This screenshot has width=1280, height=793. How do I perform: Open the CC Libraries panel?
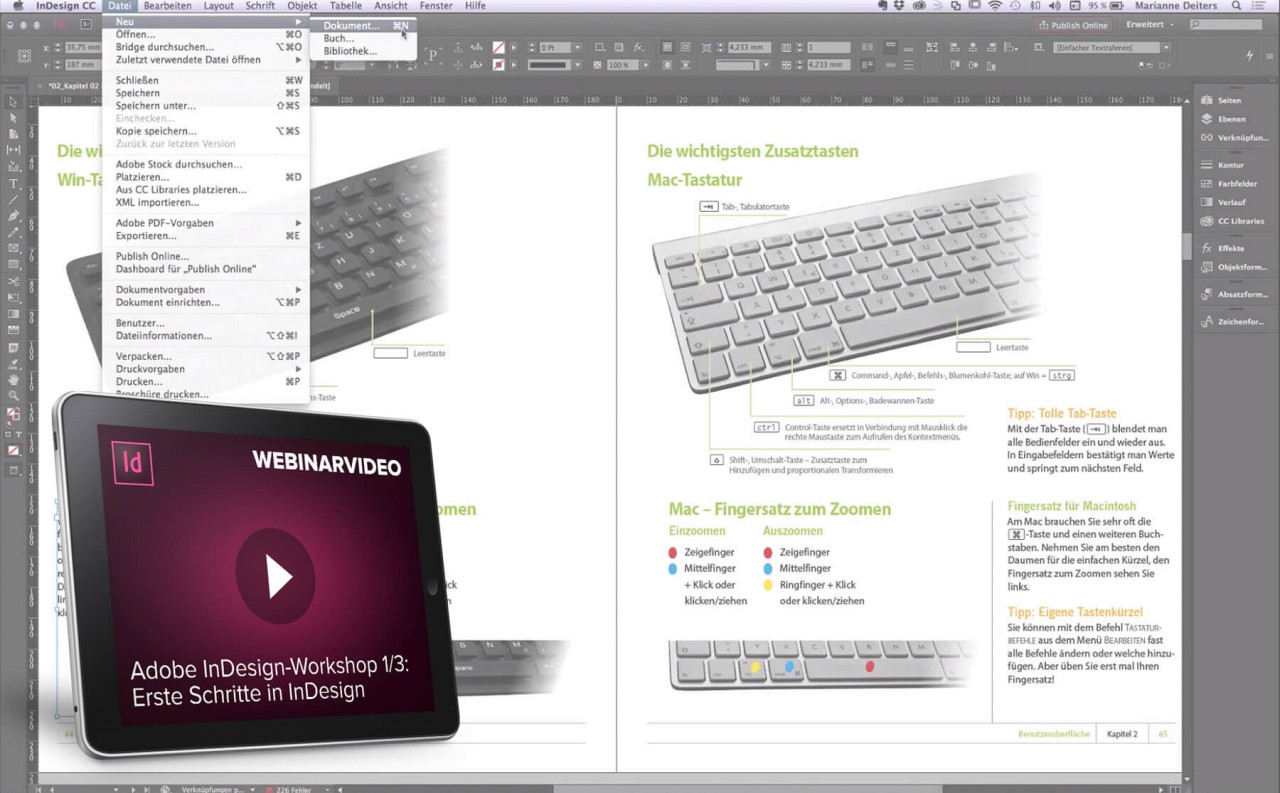point(1240,221)
